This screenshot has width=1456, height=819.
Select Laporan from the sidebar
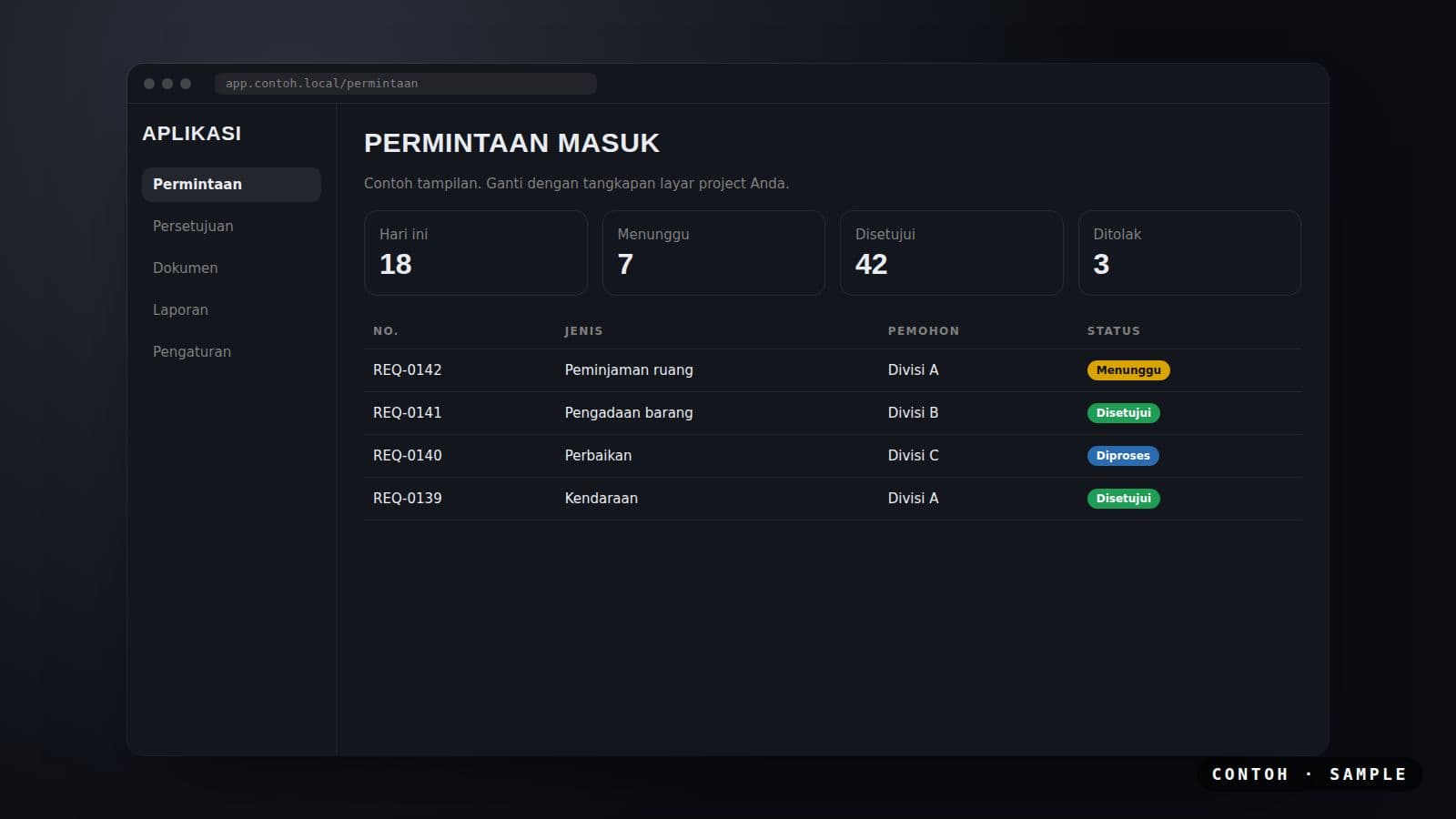(x=231, y=309)
